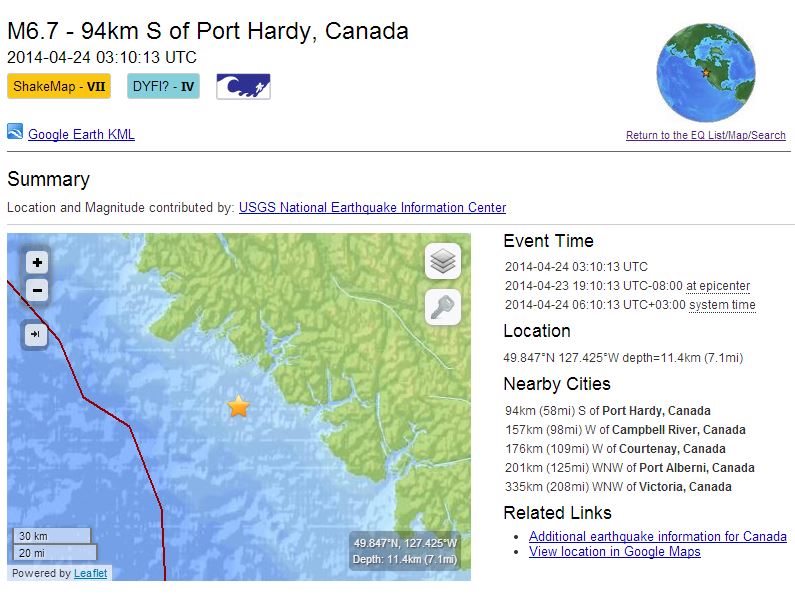
Task: Open the Leaflet attribution link
Action: [90, 574]
